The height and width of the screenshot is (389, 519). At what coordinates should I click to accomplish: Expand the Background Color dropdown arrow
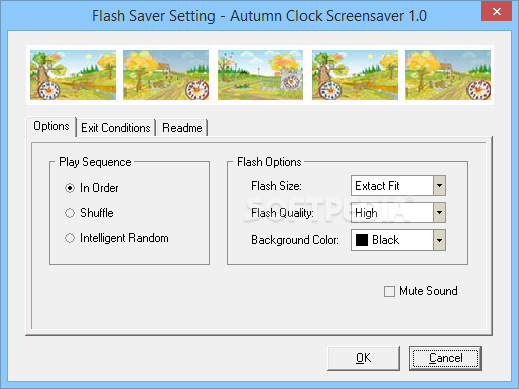pyautogui.click(x=439, y=240)
